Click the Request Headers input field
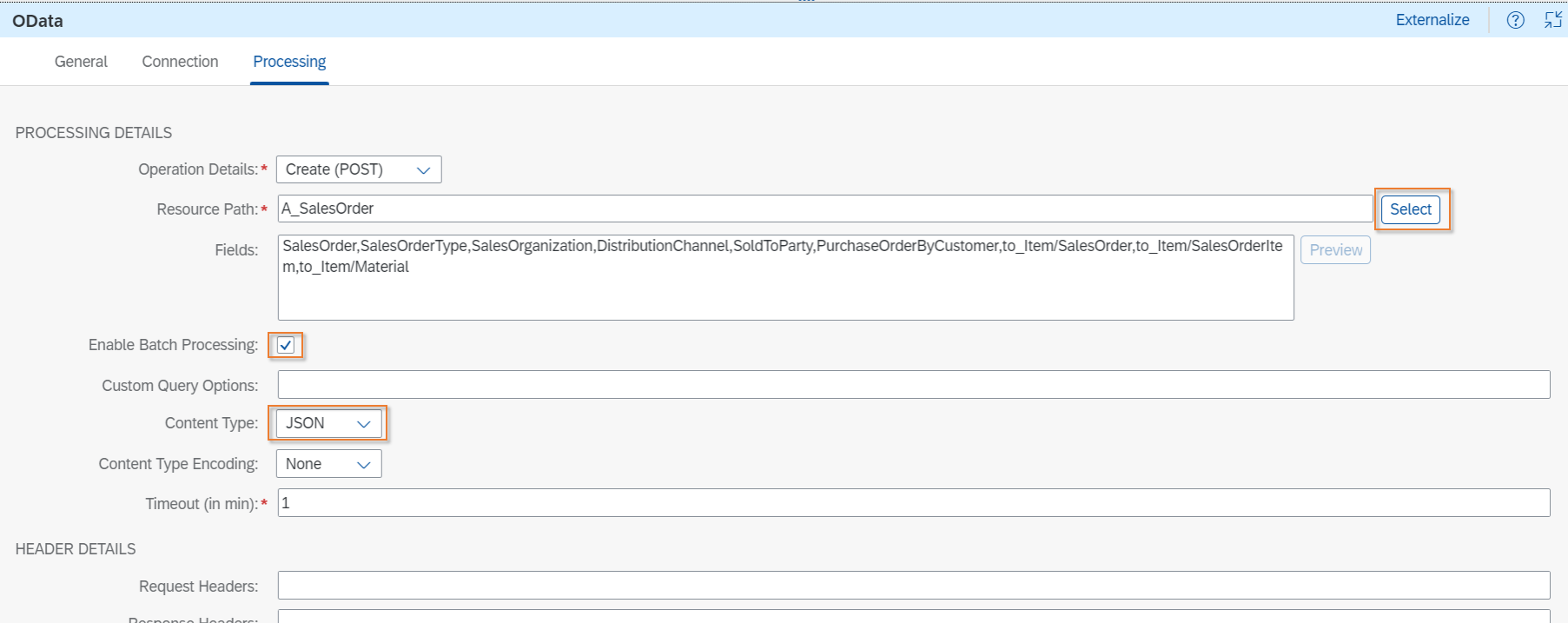 point(914,586)
